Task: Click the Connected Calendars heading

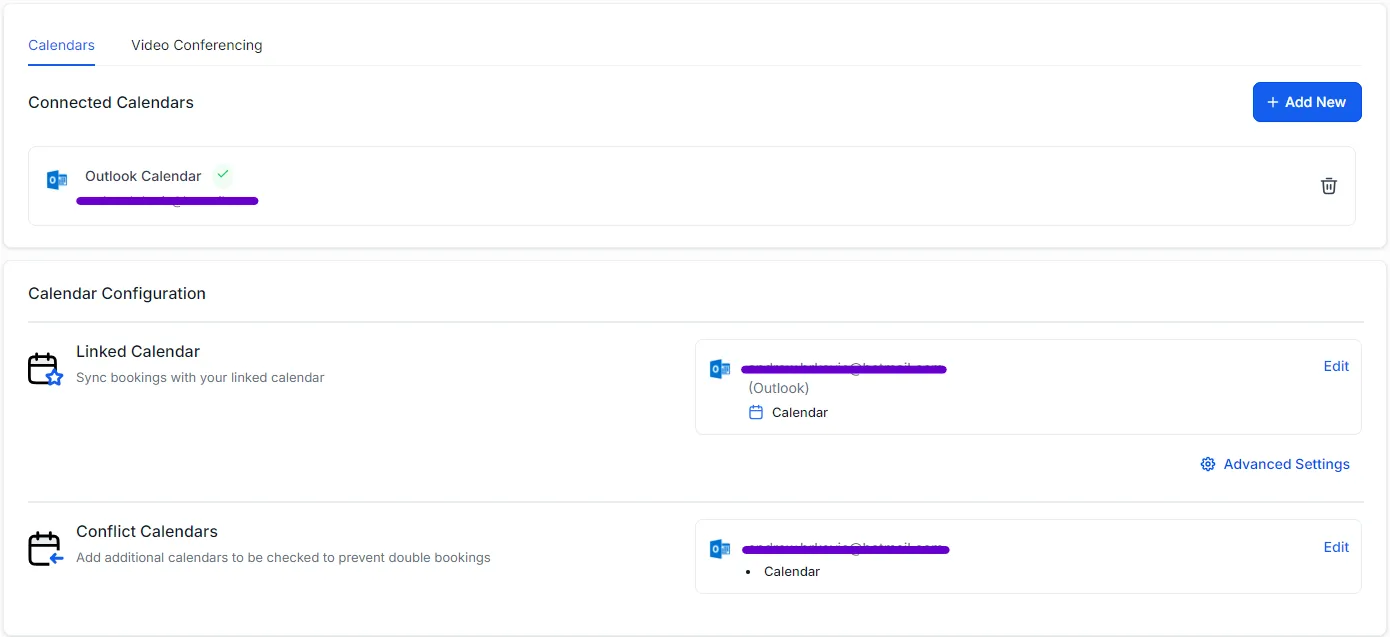Action: 111,102
